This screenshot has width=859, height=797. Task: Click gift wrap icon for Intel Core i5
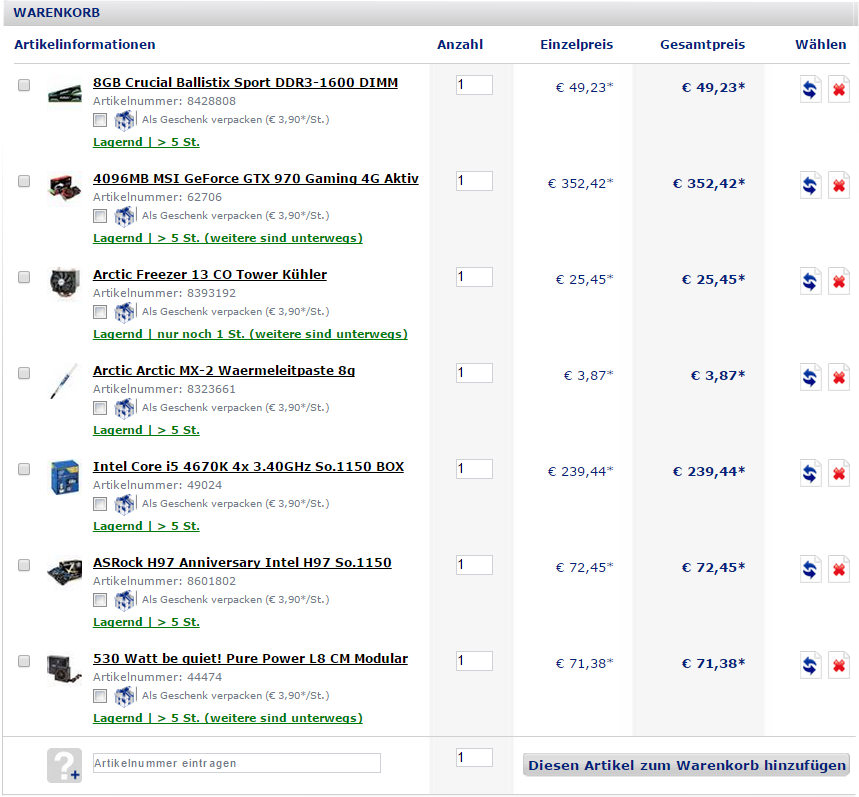(124, 504)
